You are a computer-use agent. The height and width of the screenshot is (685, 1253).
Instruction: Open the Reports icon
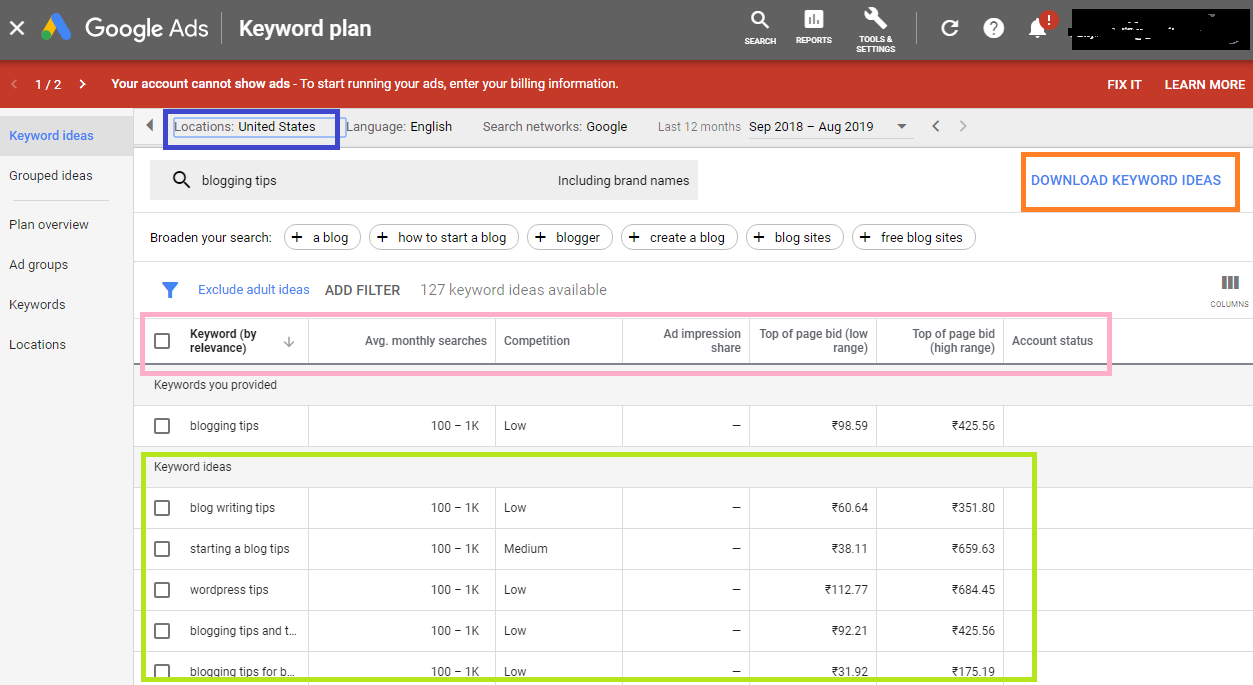coord(814,28)
